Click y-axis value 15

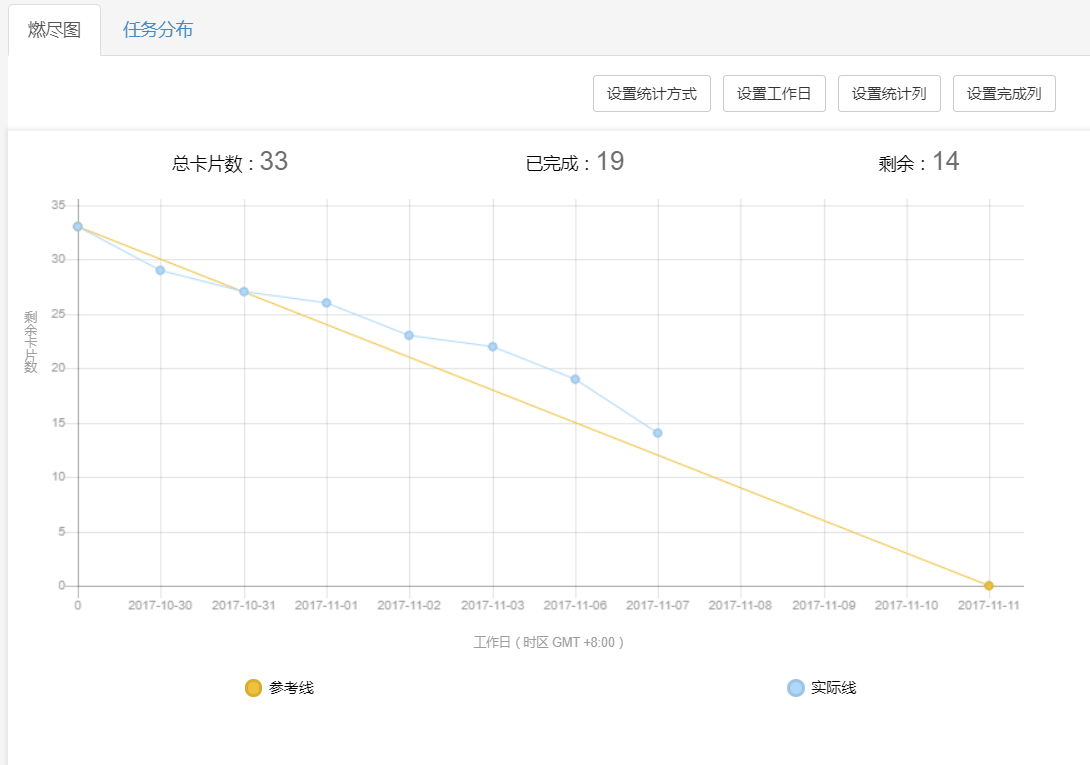[58, 423]
